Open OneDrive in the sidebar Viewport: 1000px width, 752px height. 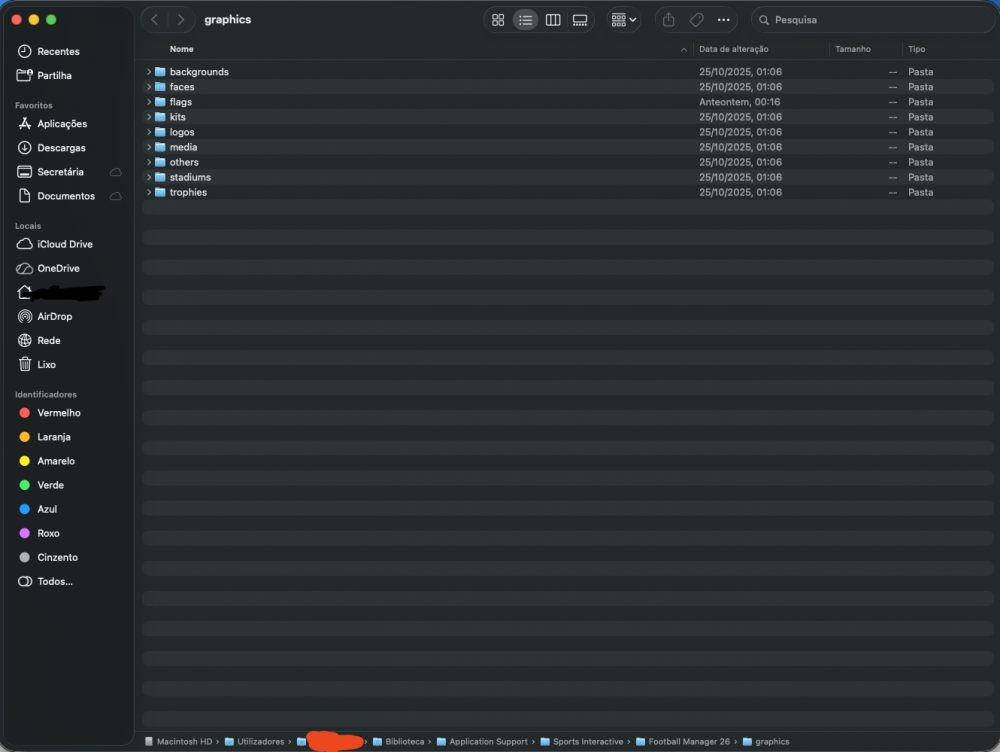[48, 269]
